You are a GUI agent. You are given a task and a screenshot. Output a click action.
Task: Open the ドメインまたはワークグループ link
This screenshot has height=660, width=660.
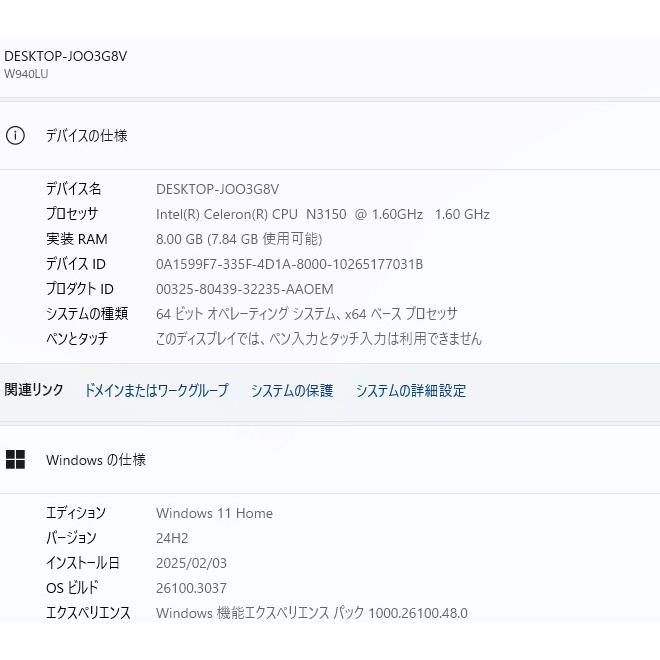(x=156, y=391)
